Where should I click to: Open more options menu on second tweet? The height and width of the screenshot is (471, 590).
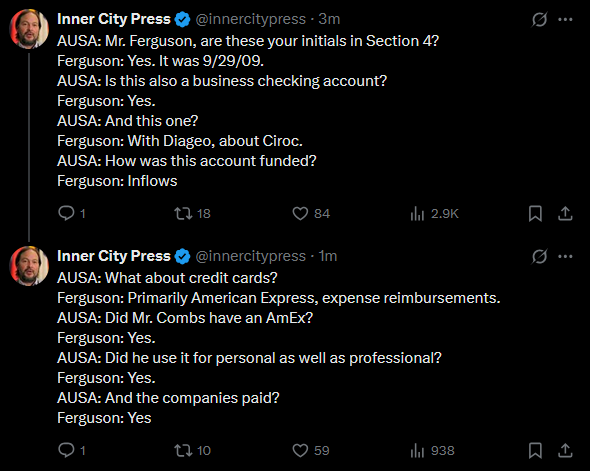pyautogui.click(x=565, y=256)
